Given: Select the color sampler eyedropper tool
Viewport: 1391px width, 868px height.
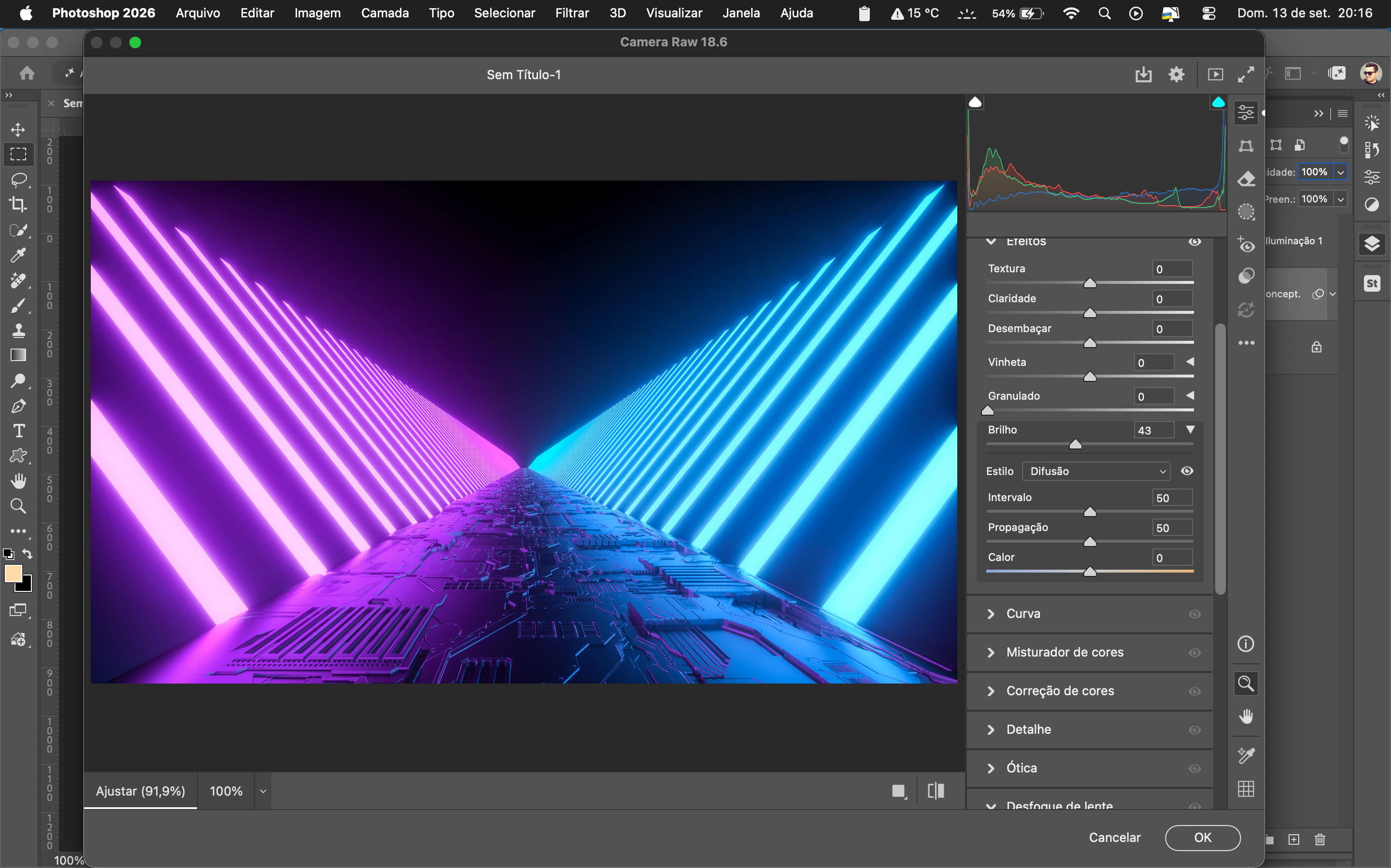Looking at the screenshot, I should point(1246,756).
